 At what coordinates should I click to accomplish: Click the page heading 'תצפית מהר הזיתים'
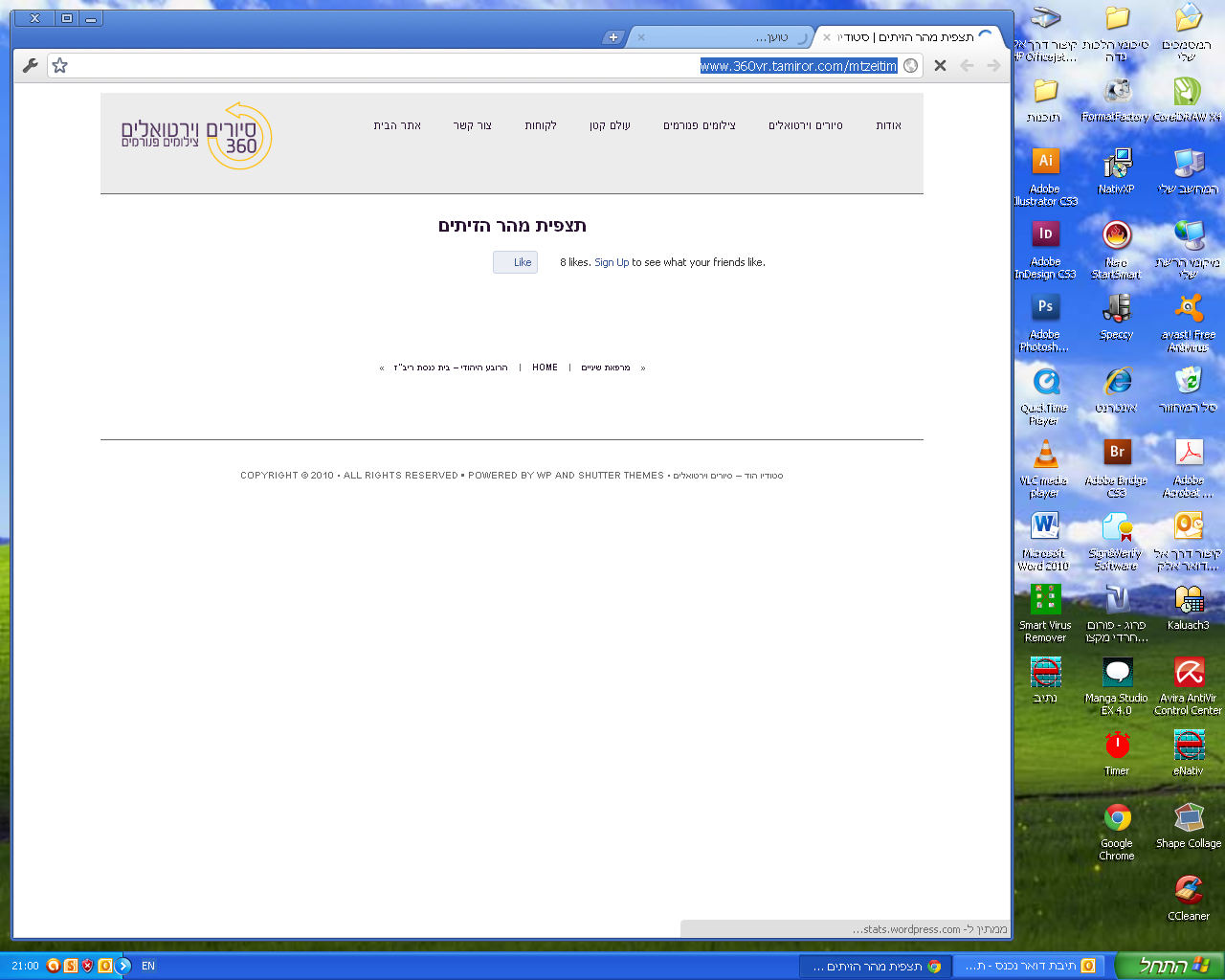(x=512, y=226)
